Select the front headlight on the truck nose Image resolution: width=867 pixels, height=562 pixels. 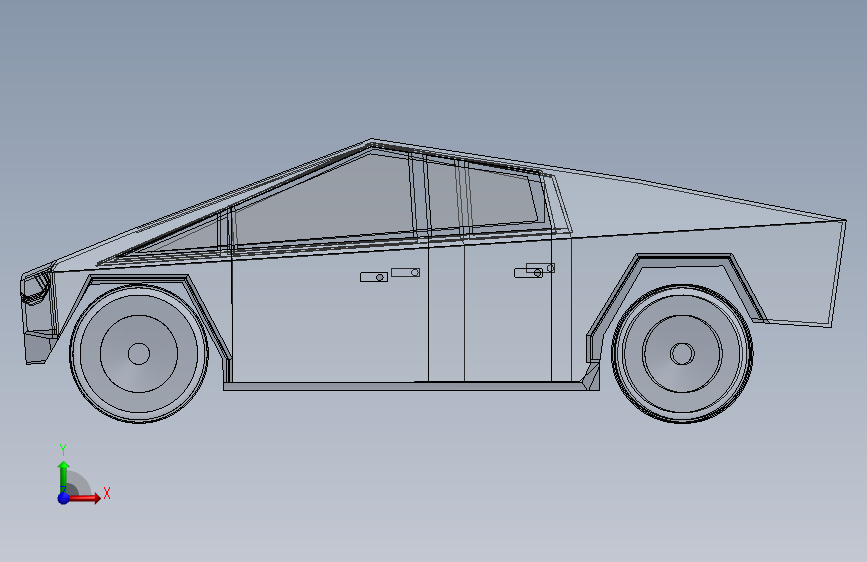[x=35, y=288]
